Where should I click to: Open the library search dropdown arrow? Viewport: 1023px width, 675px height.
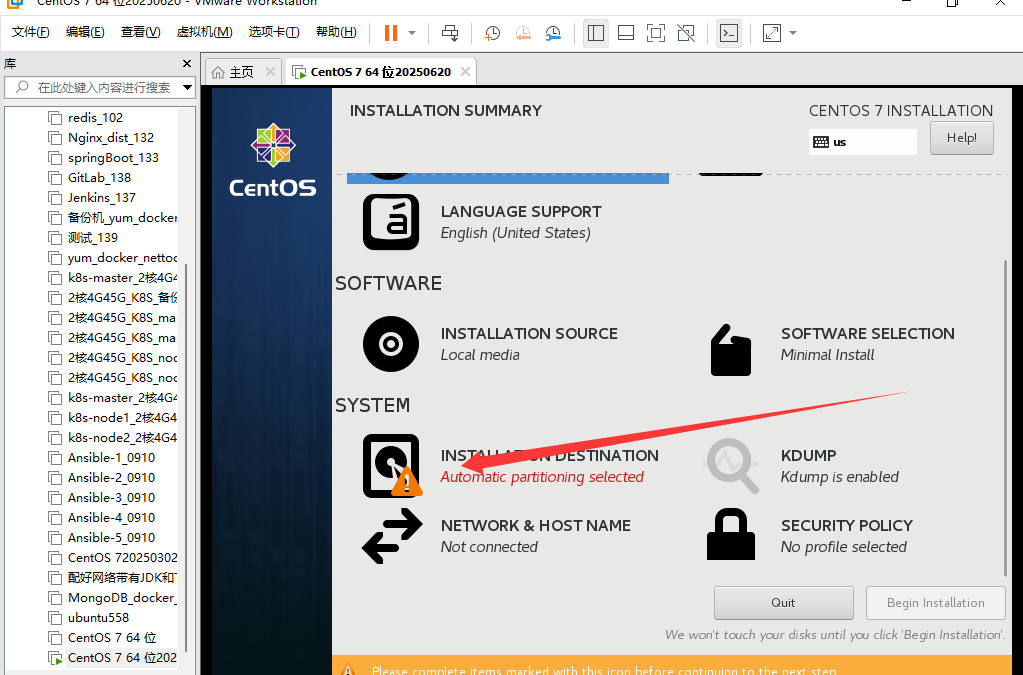[x=187, y=87]
